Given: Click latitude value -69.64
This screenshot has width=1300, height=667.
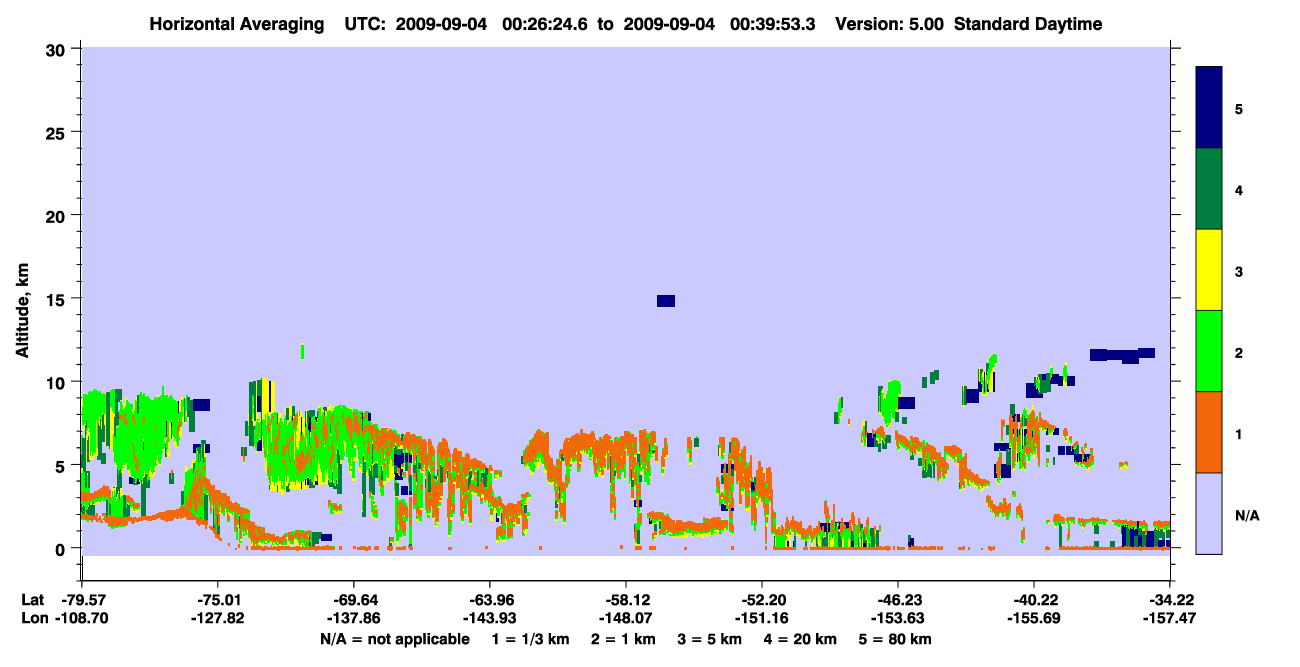Looking at the screenshot, I should click(x=354, y=599).
